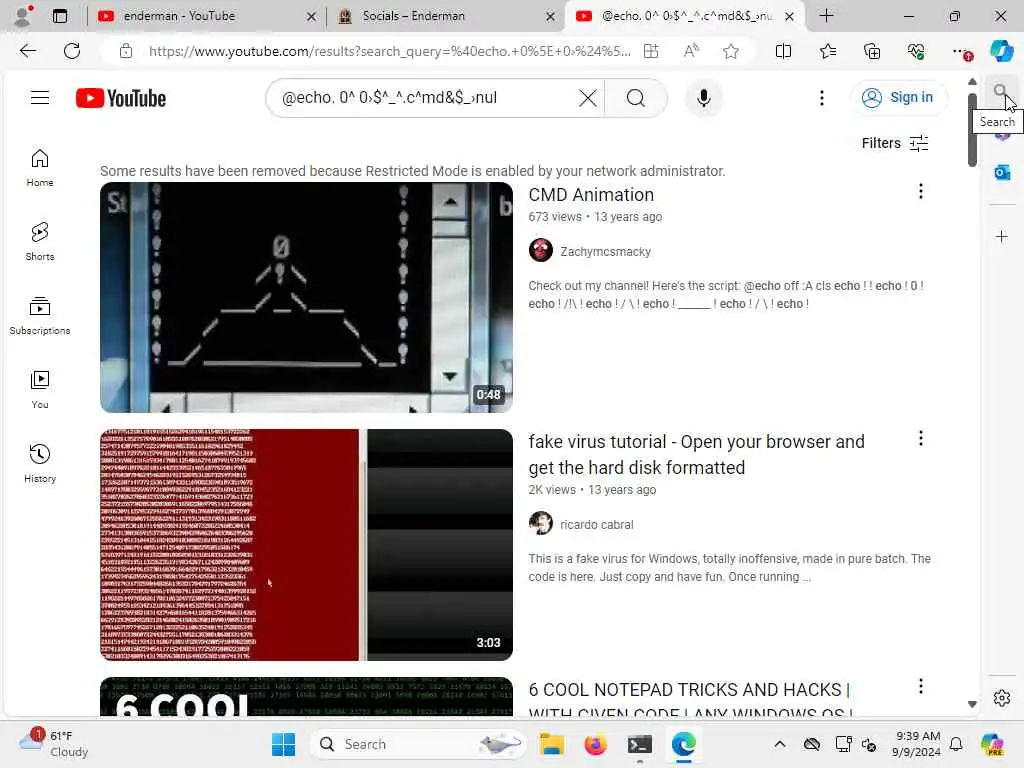Click the Sign in button
Image resolution: width=1024 pixels, height=768 pixels.
click(x=898, y=98)
